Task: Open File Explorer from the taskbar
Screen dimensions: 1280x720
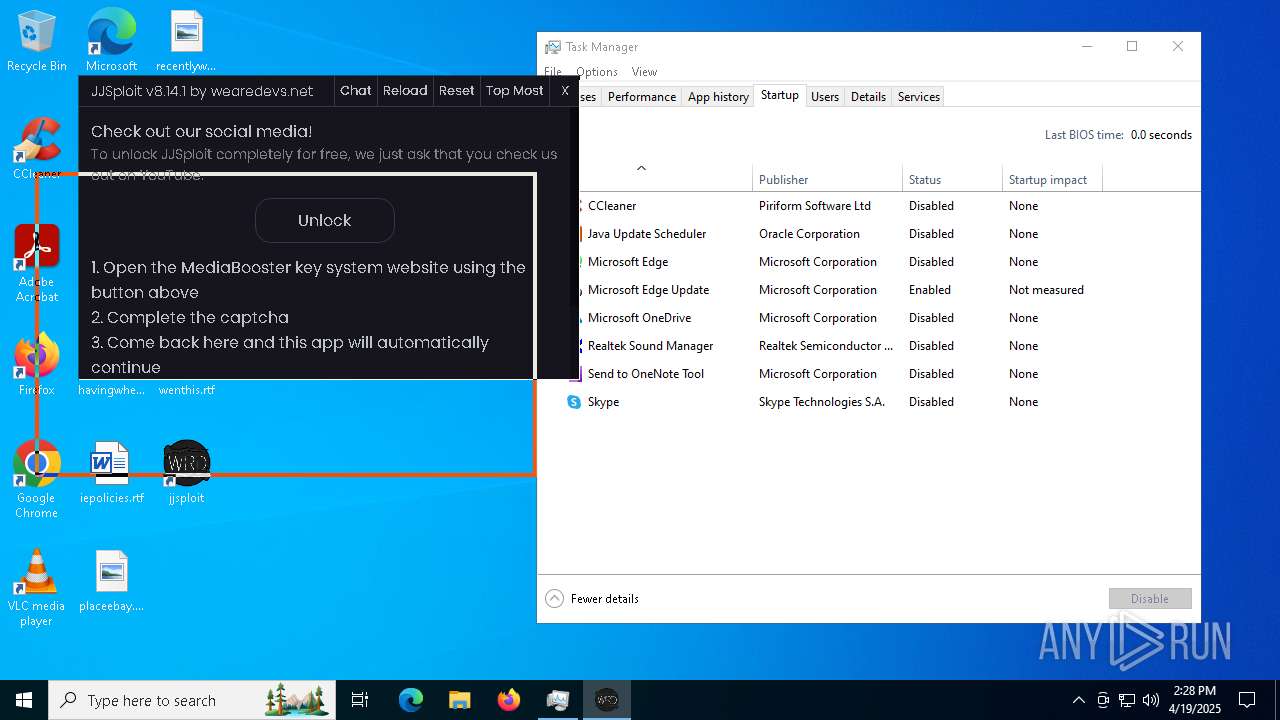Action: (459, 700)
